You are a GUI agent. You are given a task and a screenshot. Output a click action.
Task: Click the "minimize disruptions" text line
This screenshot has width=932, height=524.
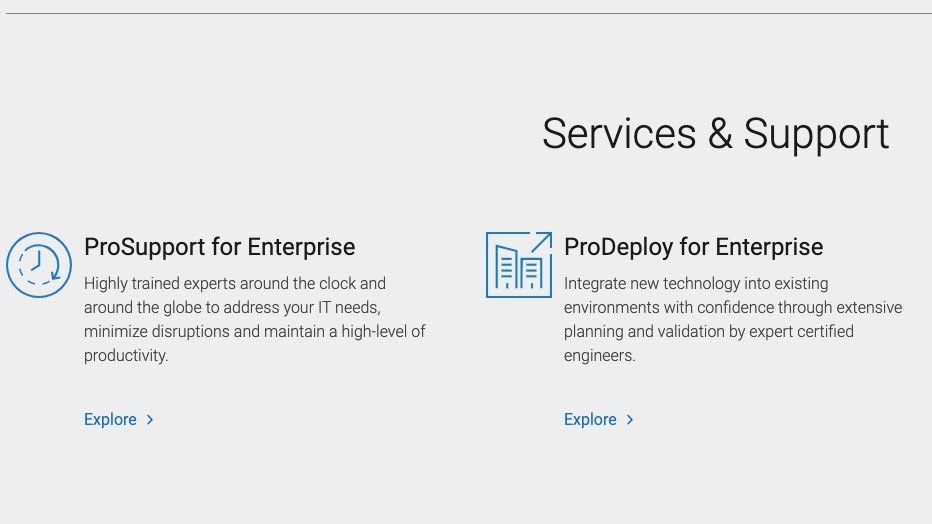pos(255,331)
